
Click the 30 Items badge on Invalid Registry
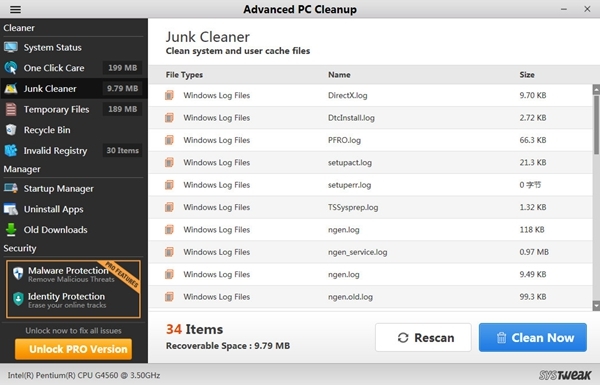coord(122,150)
